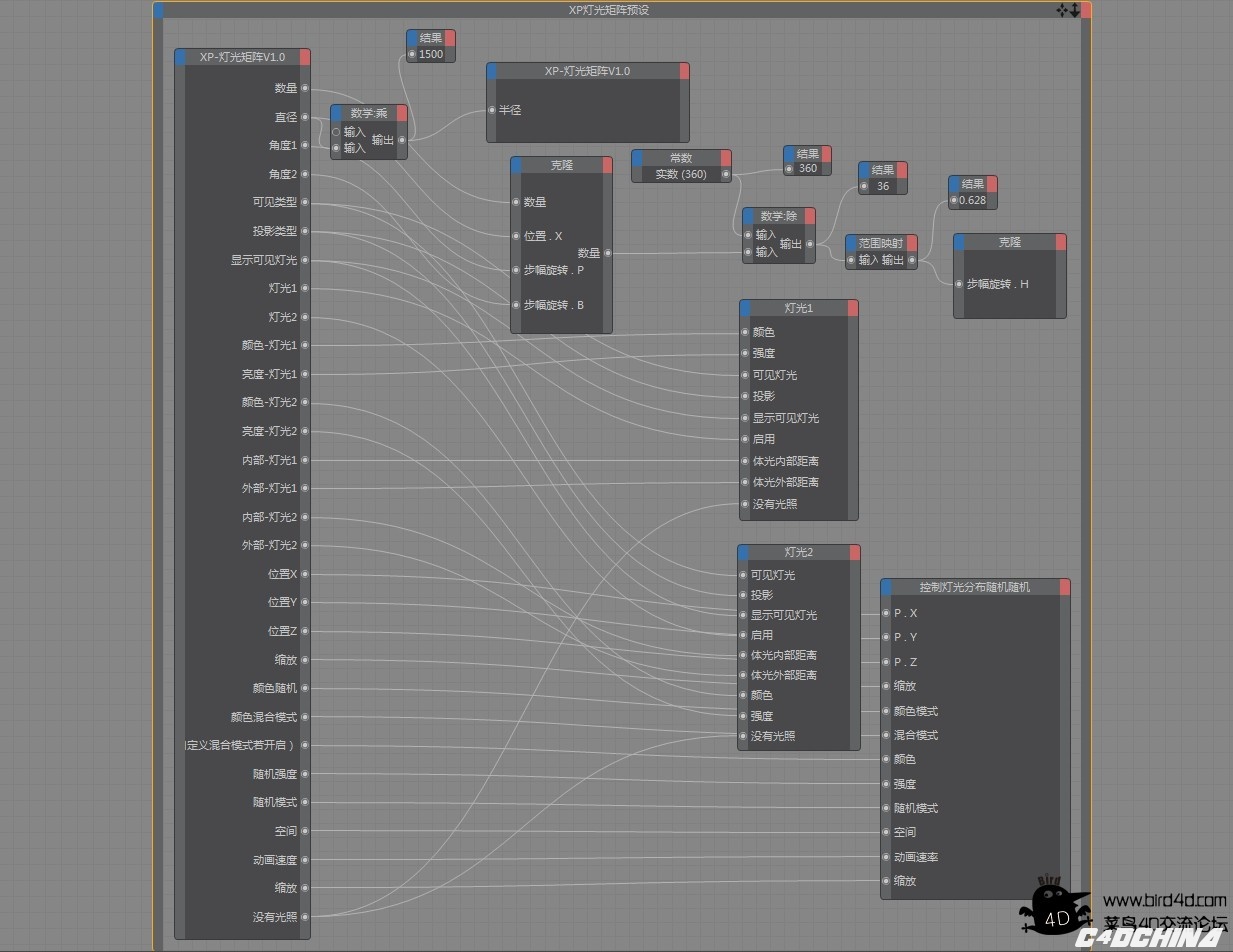Click red corner of 结果 36 node

902,170
